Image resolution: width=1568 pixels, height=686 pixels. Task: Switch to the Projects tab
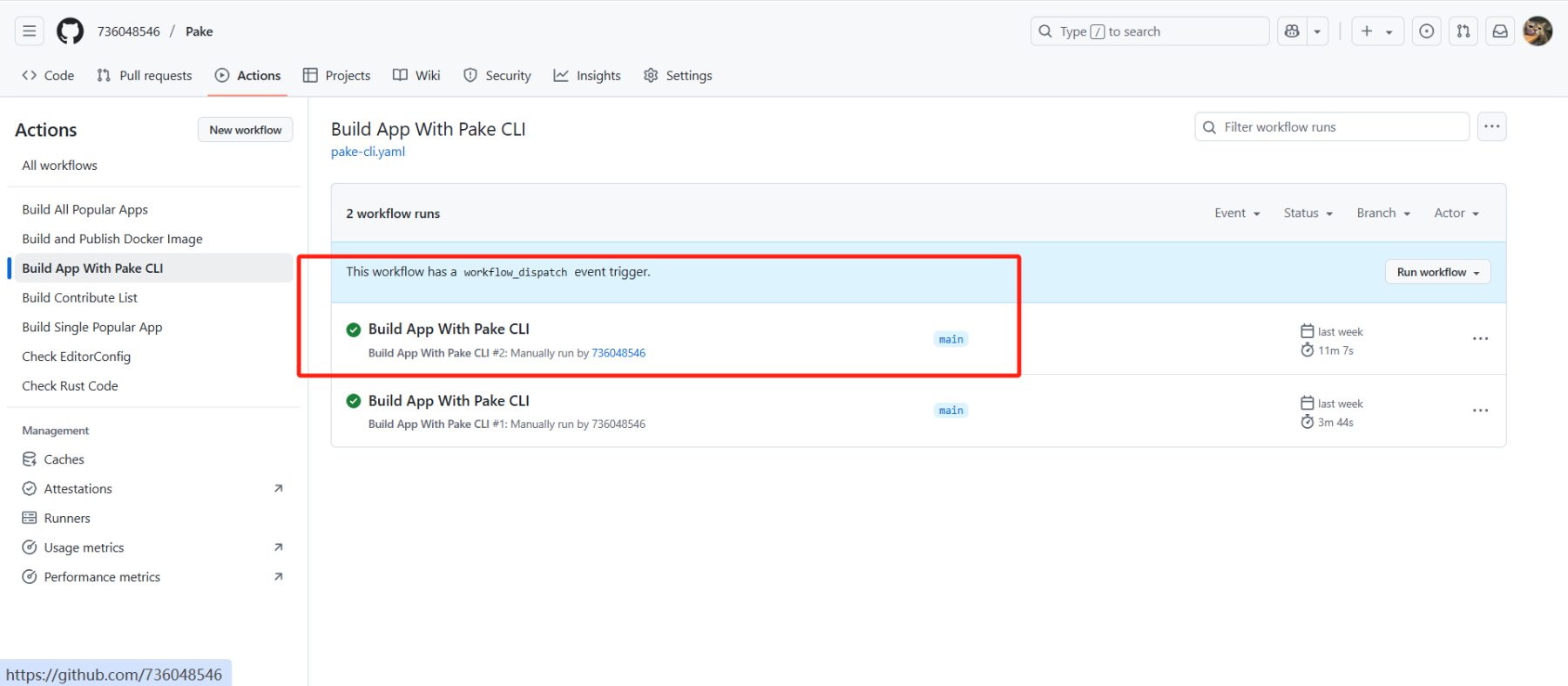pyautogui.click(x=337, y=76)
